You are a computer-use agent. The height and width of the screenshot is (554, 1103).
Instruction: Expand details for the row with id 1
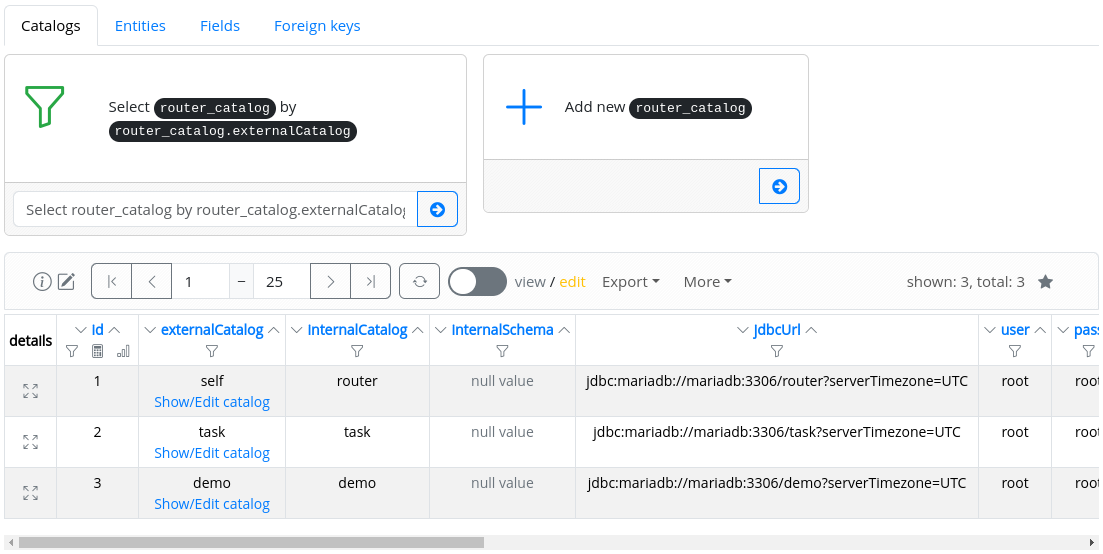tap(30, 391)
